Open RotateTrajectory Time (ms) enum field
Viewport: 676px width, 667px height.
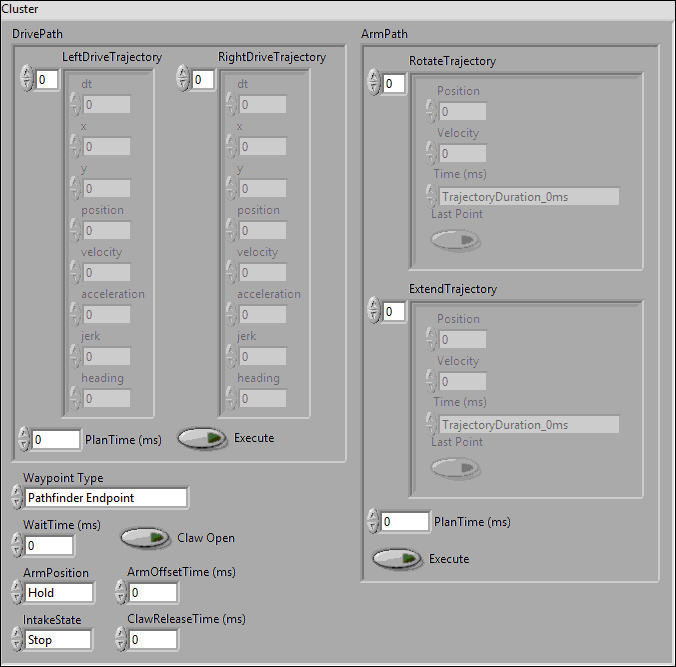tap(529, 197)
